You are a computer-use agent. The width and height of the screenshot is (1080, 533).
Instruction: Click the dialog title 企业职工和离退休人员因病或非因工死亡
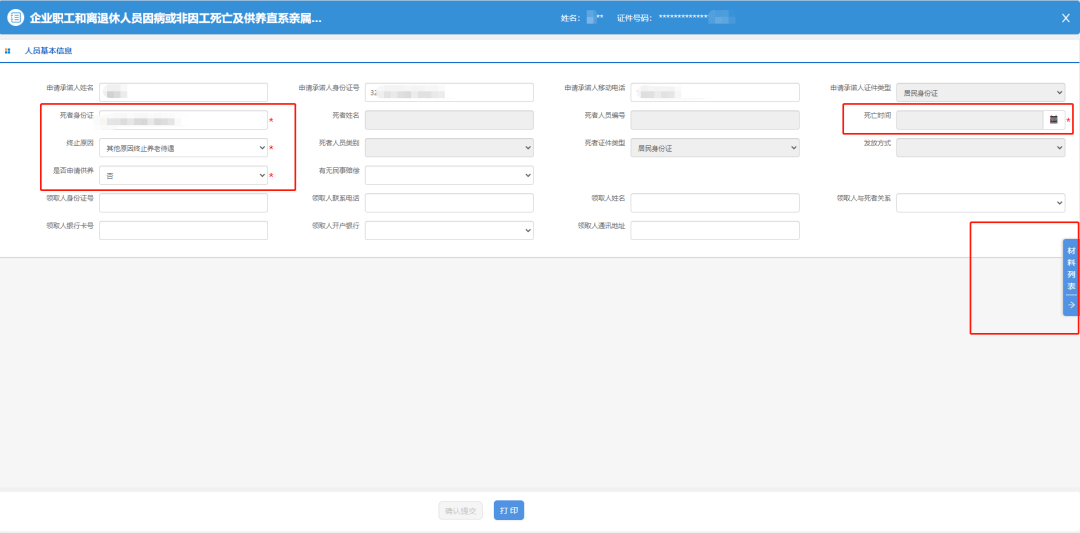click(x=176, y=19)
